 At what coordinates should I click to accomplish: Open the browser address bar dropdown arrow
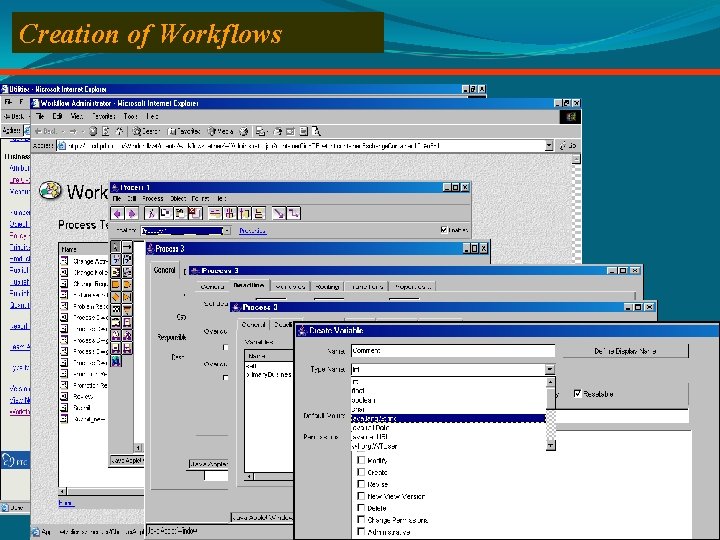click(x=549, y=146)
